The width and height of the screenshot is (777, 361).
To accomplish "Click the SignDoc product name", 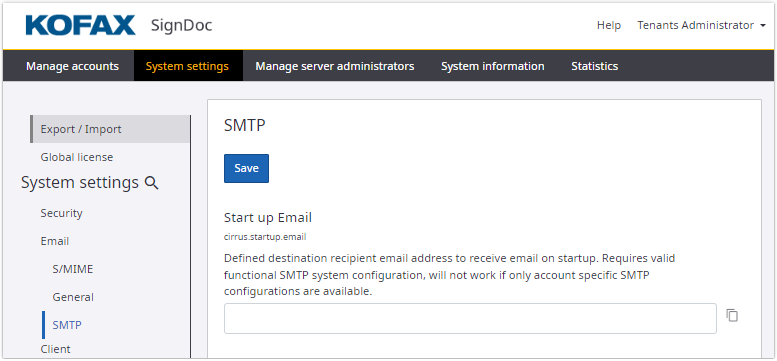I will coord(181,25).
